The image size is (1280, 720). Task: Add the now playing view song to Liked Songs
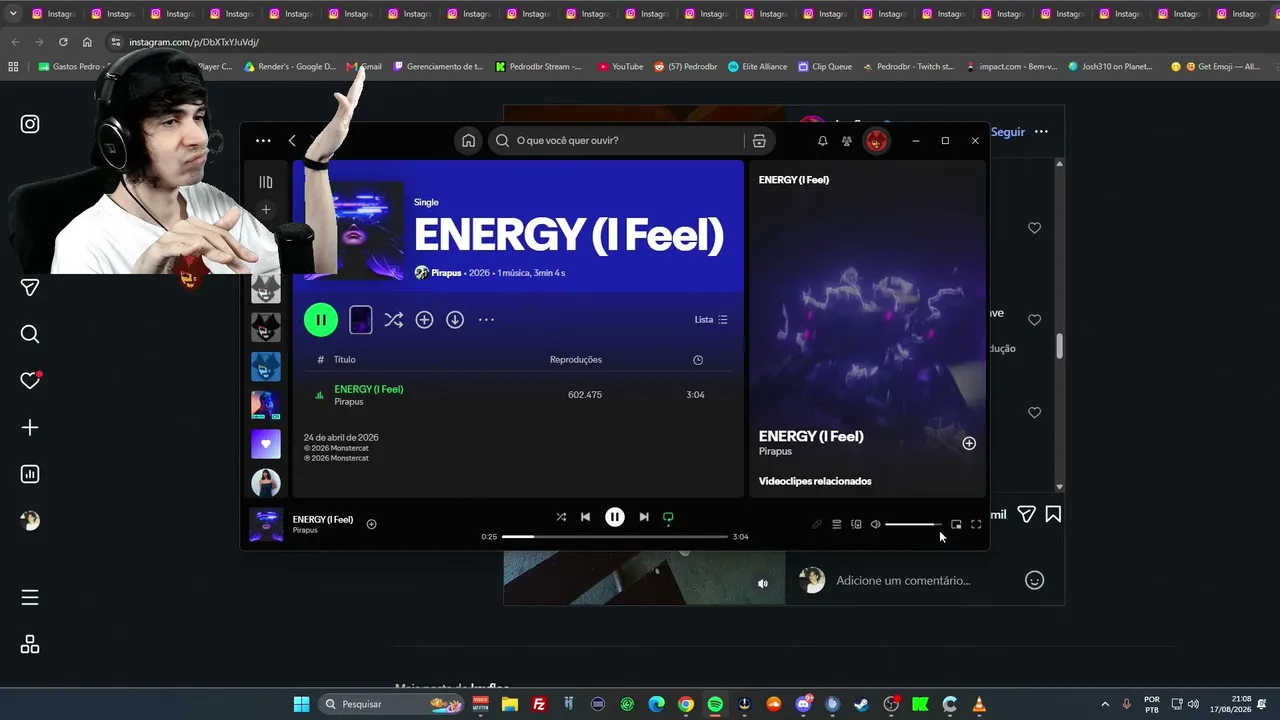(969, 443)
